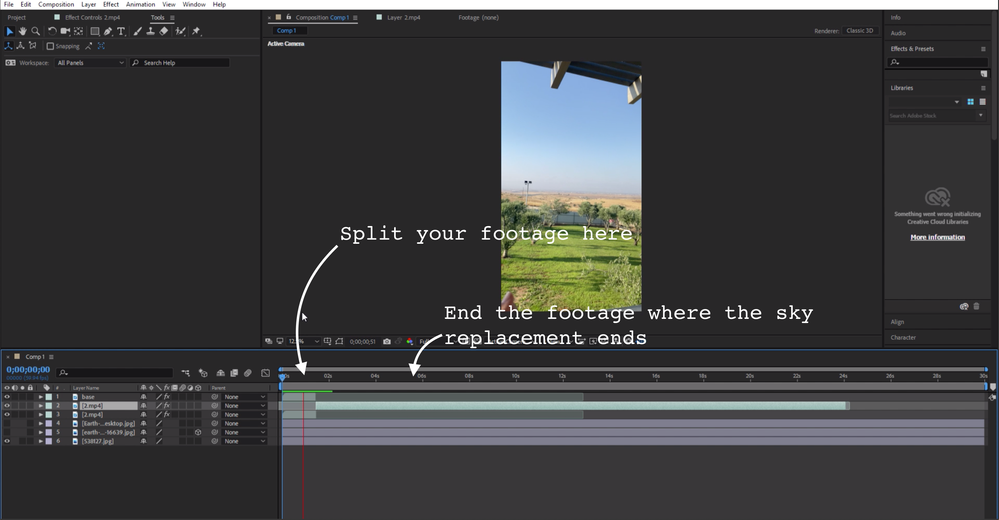
Task: Open the Align panel
Action: coord(897,322)
